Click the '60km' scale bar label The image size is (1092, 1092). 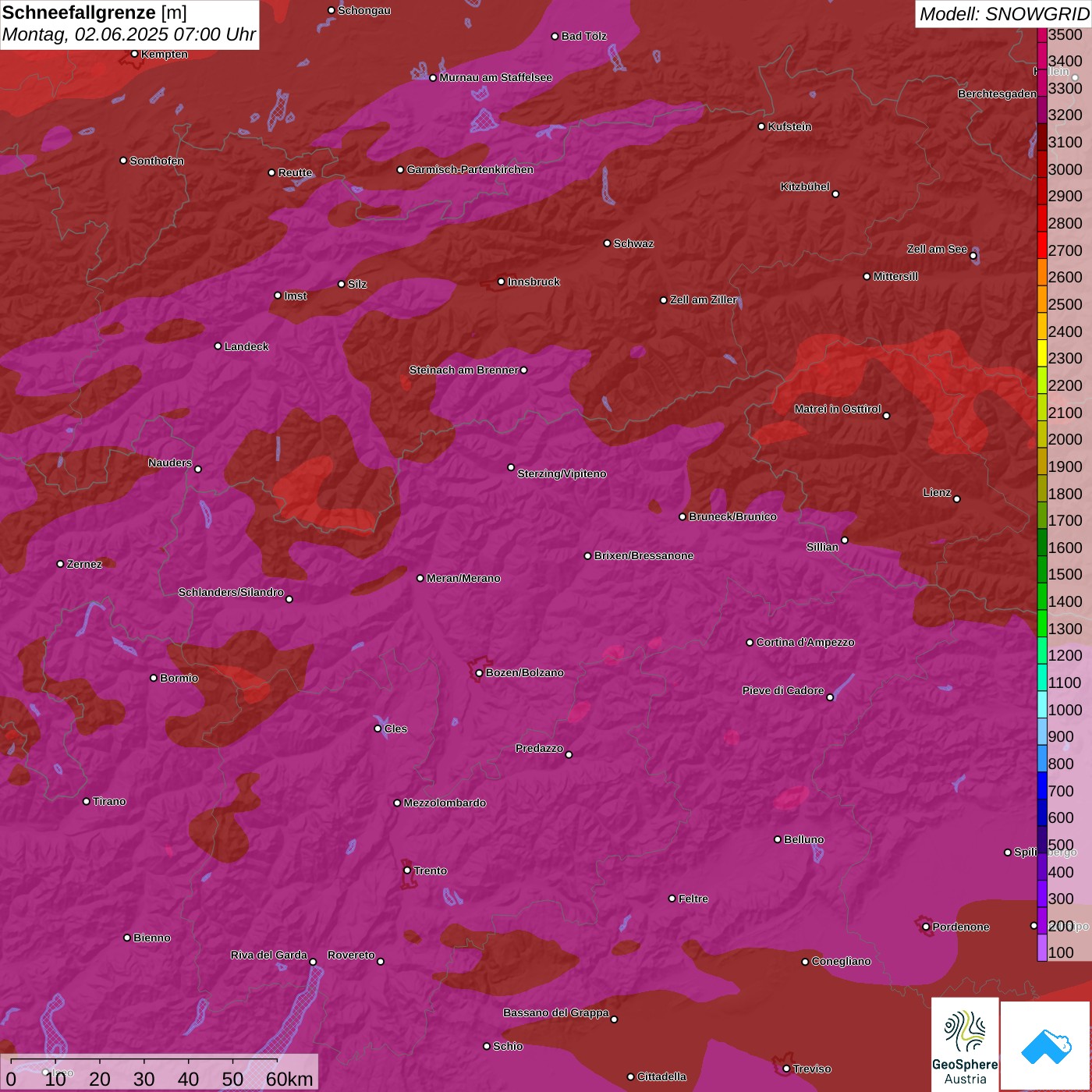(289, 1080)
